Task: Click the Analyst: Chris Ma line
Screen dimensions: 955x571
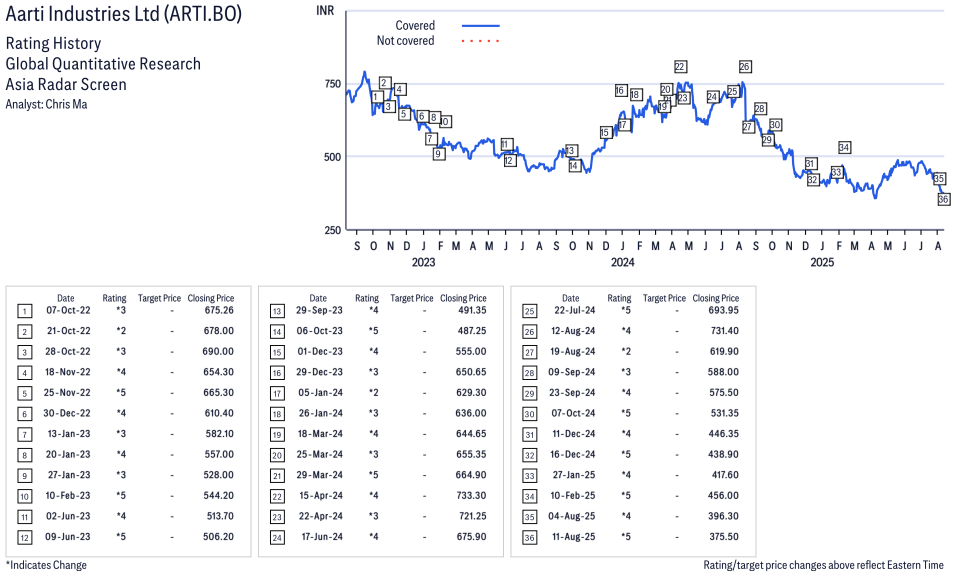Action: [46, 104]
